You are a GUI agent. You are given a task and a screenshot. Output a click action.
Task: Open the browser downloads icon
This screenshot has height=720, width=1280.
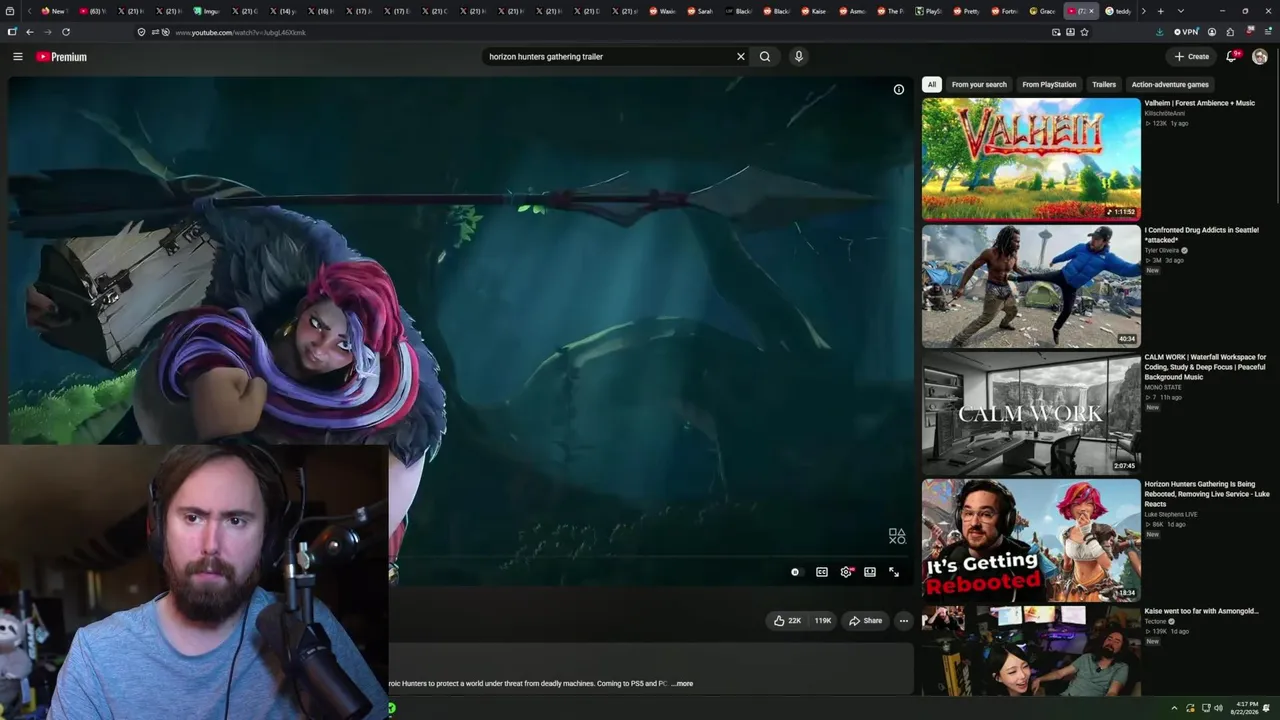pyautogui.click(x=1159, y=32)
